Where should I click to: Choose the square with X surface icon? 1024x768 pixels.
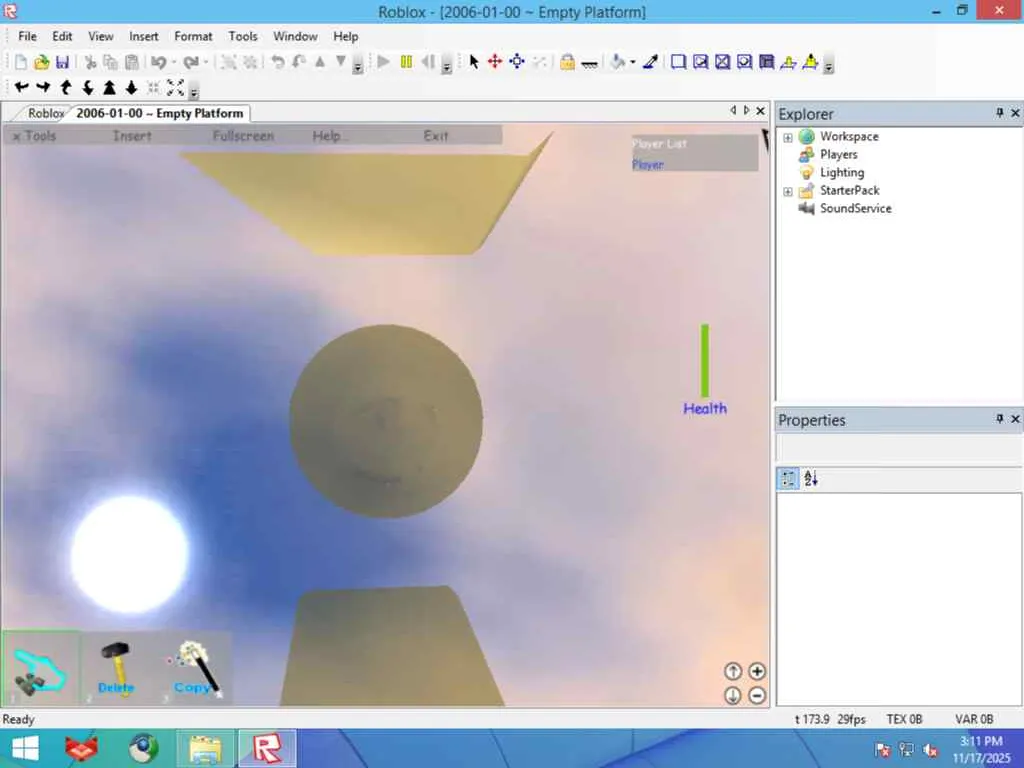722,62
